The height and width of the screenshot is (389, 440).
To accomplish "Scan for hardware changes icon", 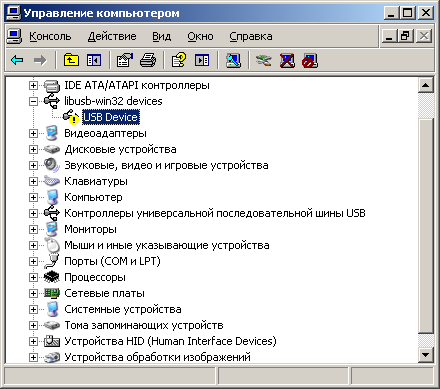I will 233,60.
